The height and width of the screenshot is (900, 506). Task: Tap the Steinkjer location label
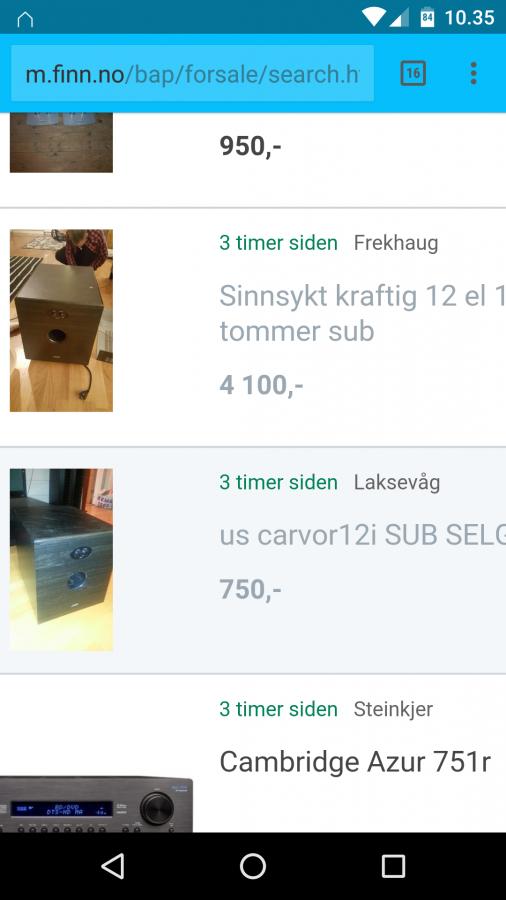click(393, 709)
